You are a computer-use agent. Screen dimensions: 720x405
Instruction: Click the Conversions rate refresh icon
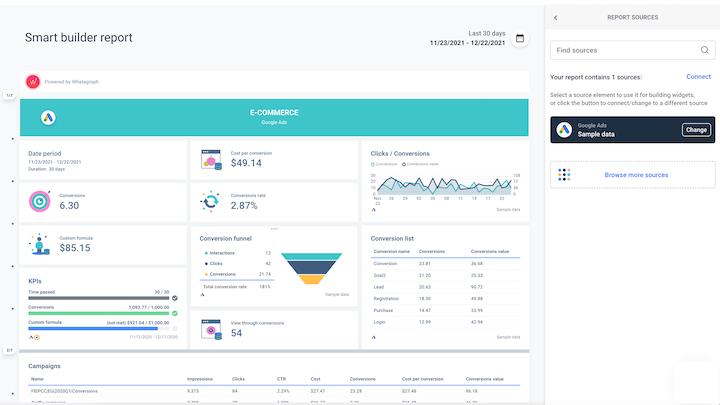(211, 201)
